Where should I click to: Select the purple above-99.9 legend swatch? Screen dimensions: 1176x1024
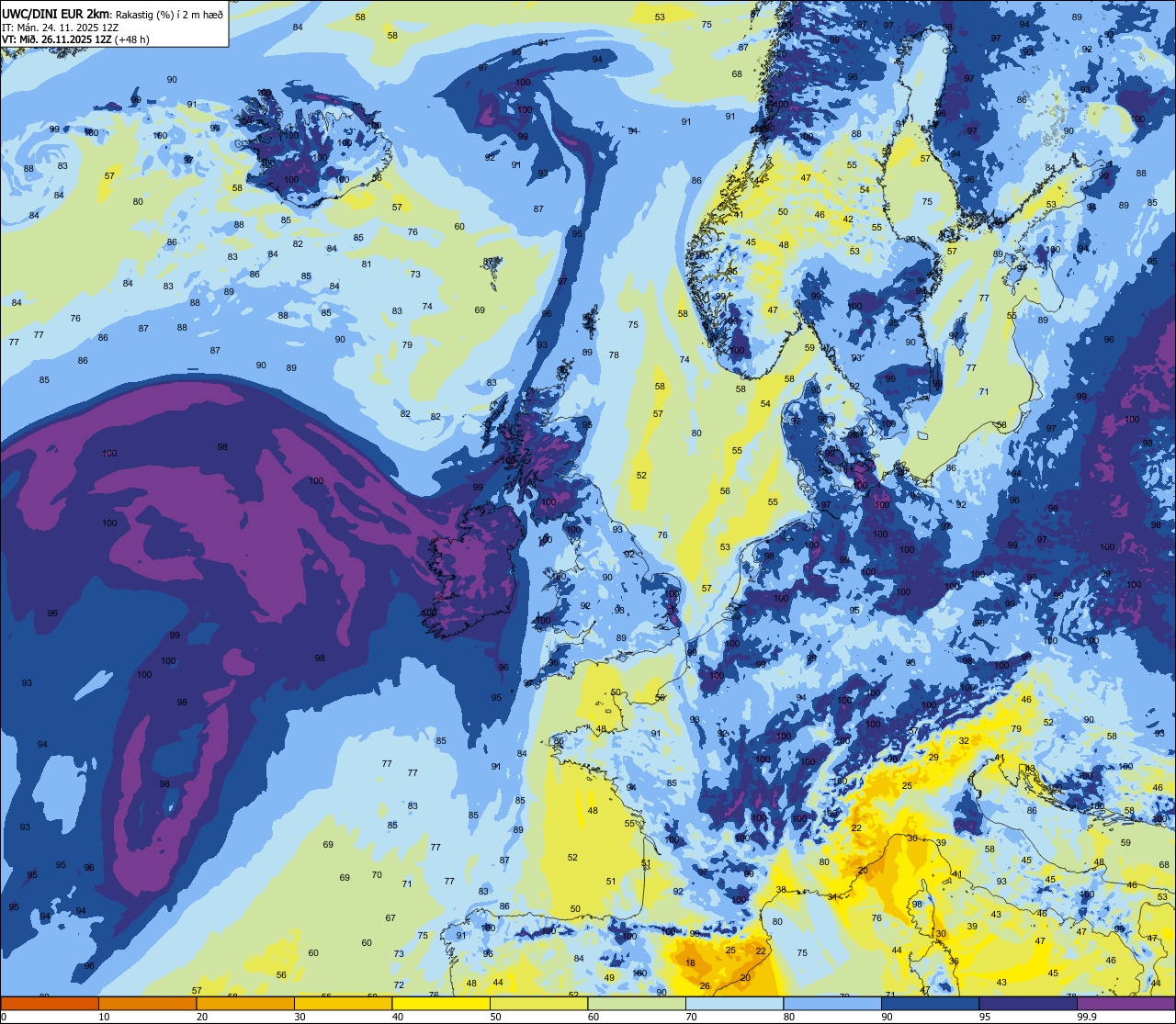1125,1003
